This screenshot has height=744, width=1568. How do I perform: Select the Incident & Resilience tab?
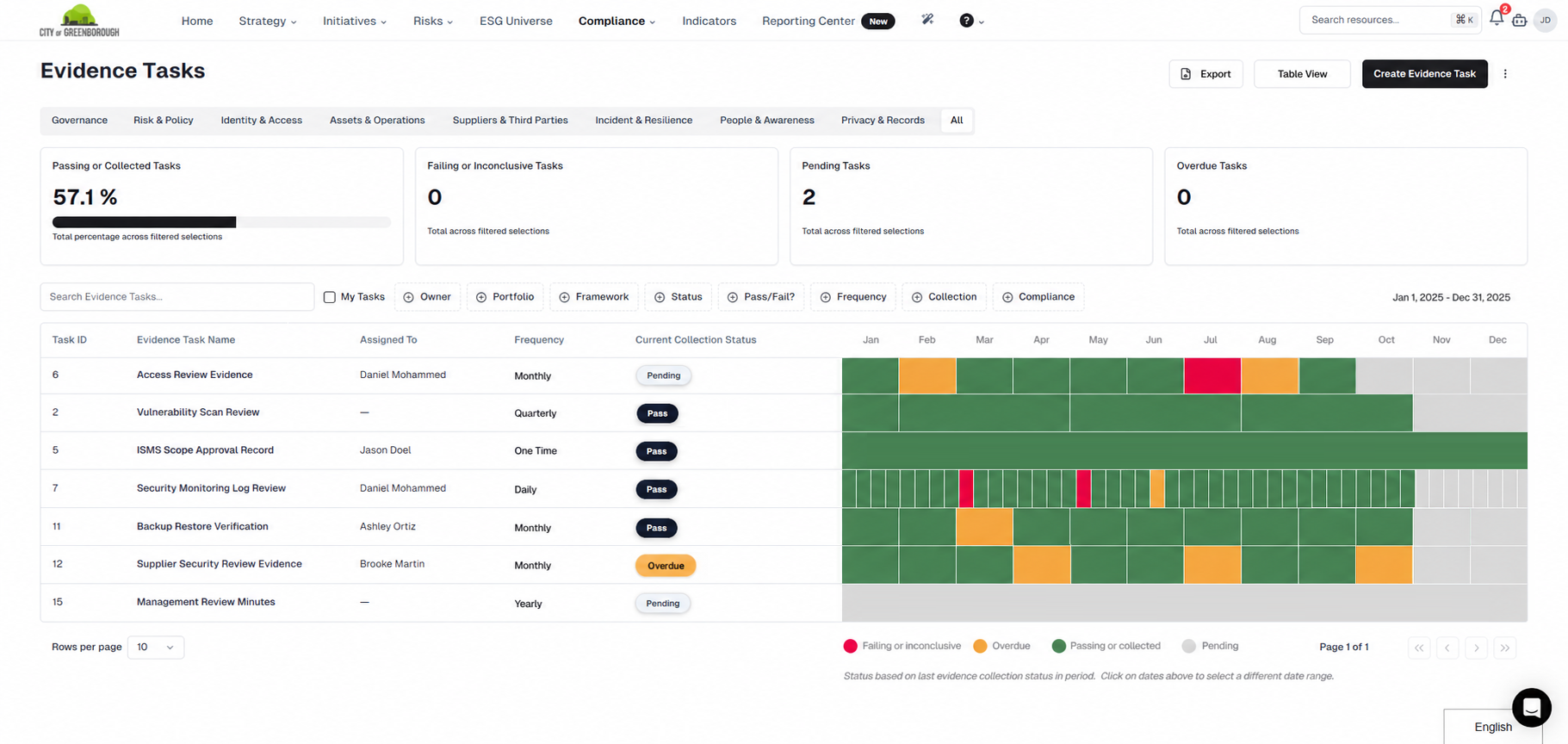(x=644, y=121)
